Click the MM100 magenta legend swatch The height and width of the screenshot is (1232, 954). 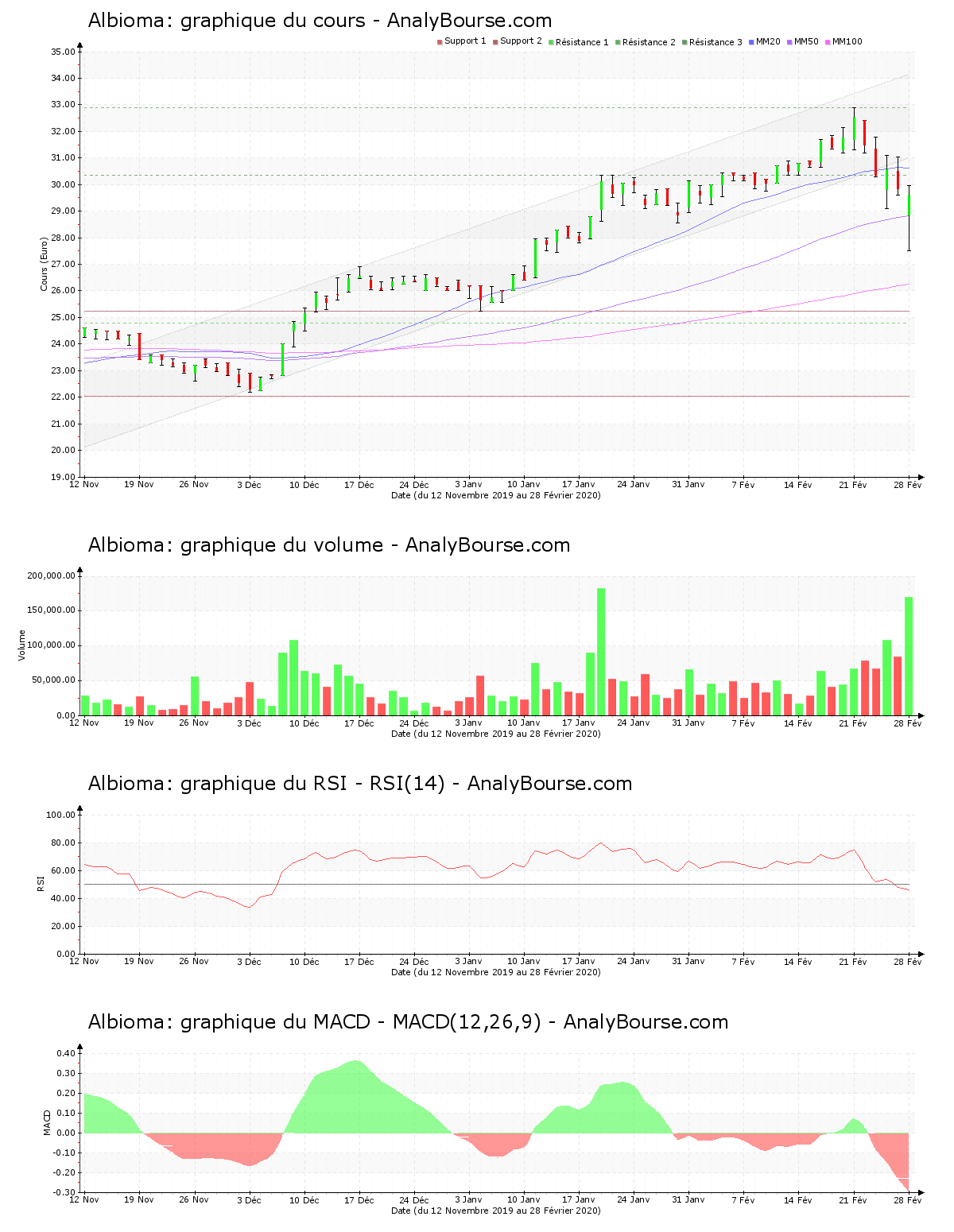pos(828,42)
